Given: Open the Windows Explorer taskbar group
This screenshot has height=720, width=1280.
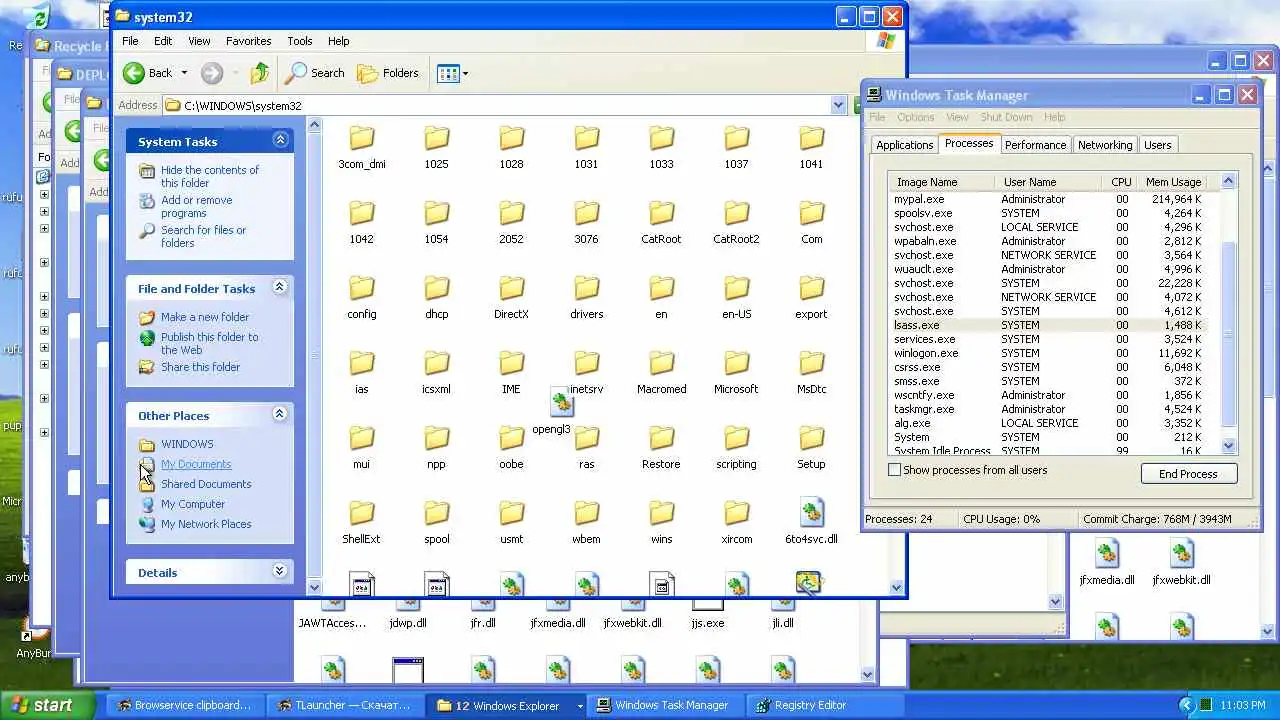Looking at the screenshot, I should 508,705.
